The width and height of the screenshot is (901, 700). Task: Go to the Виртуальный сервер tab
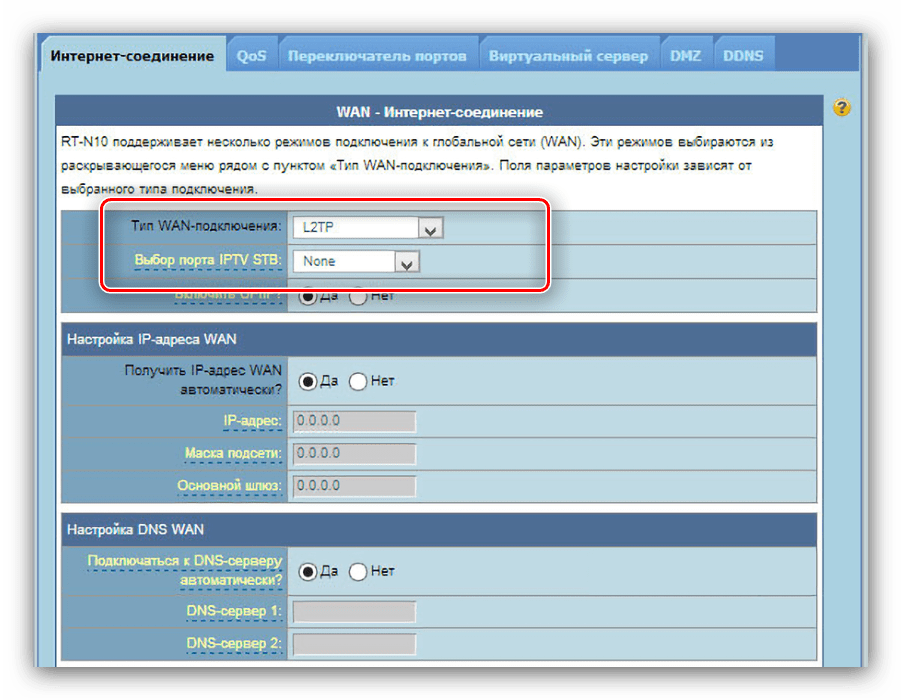568,56
